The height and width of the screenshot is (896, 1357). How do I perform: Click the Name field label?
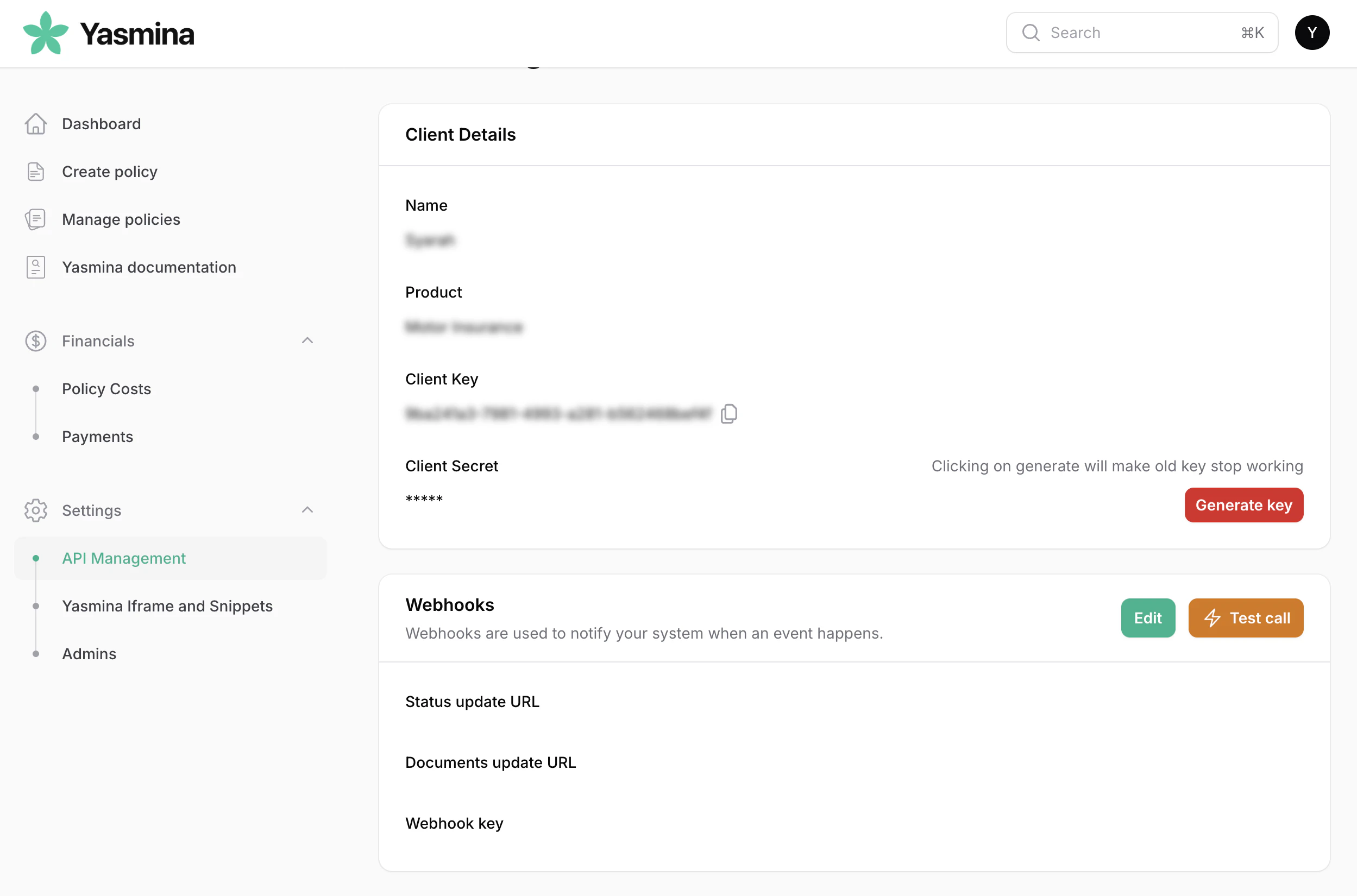tap(426, 206)
